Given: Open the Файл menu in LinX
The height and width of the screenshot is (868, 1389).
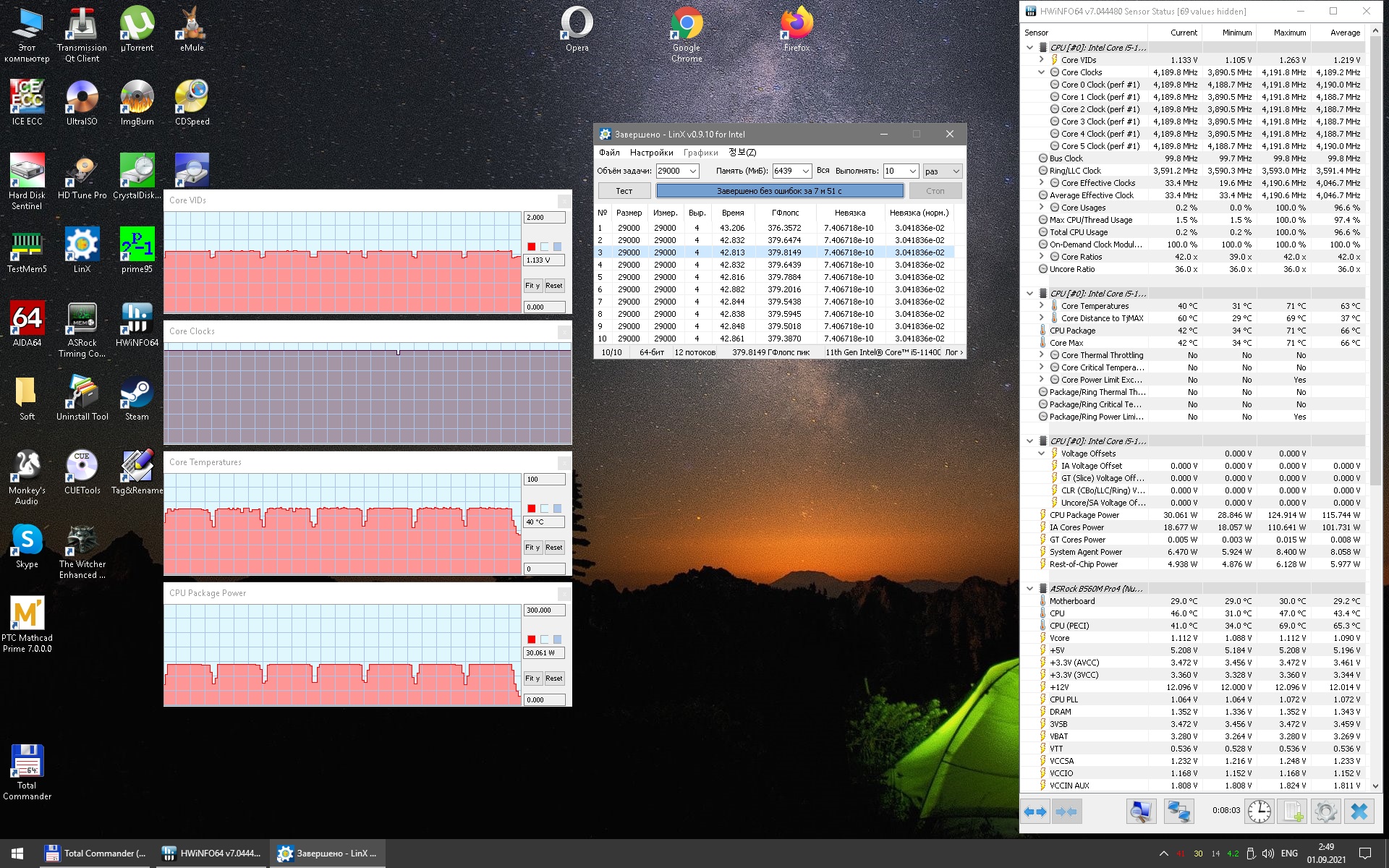Looking at the screenshot, I should pyautogui.click(x=609, y=153).
